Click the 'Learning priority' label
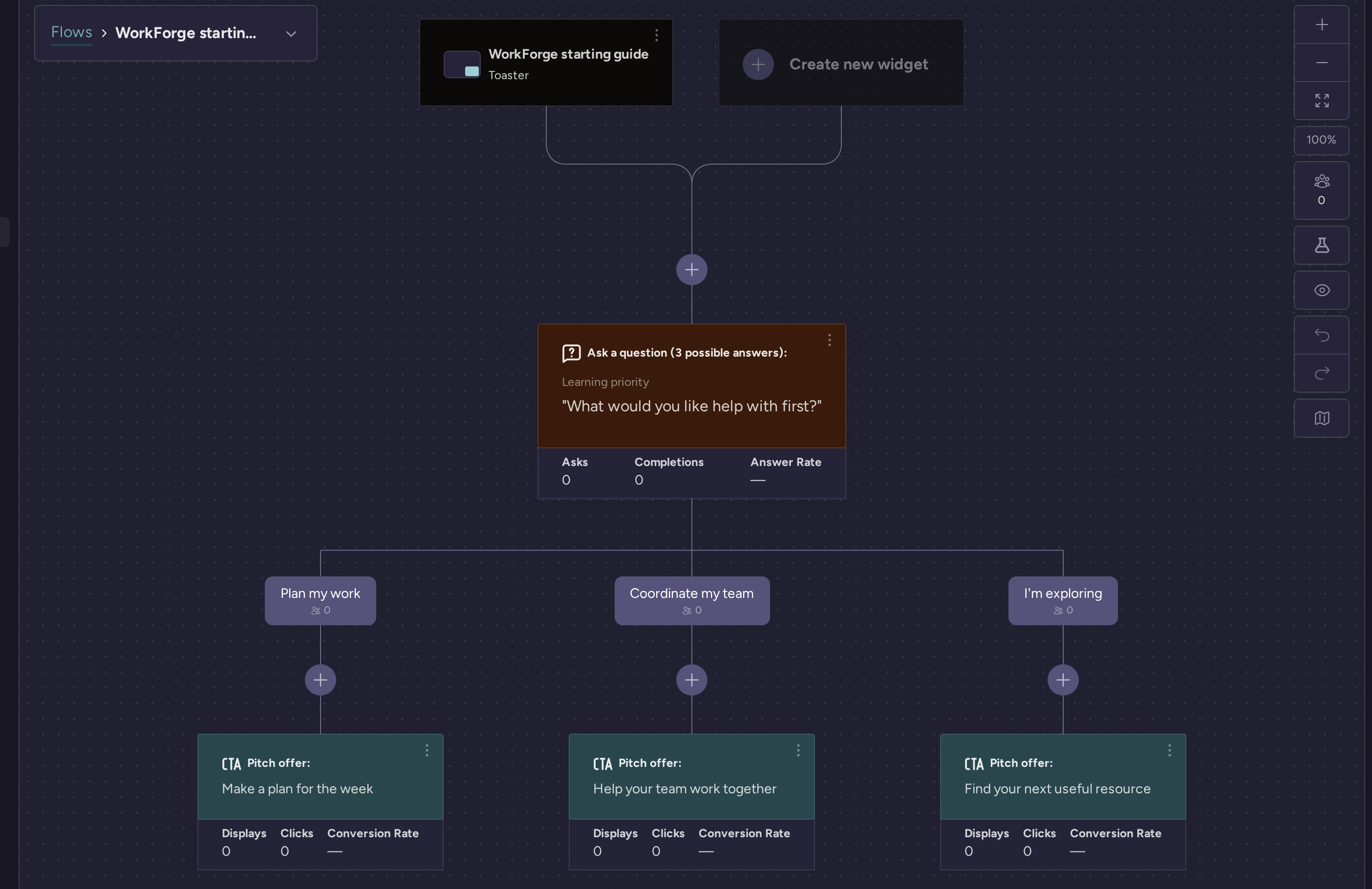 coord(605,382)
